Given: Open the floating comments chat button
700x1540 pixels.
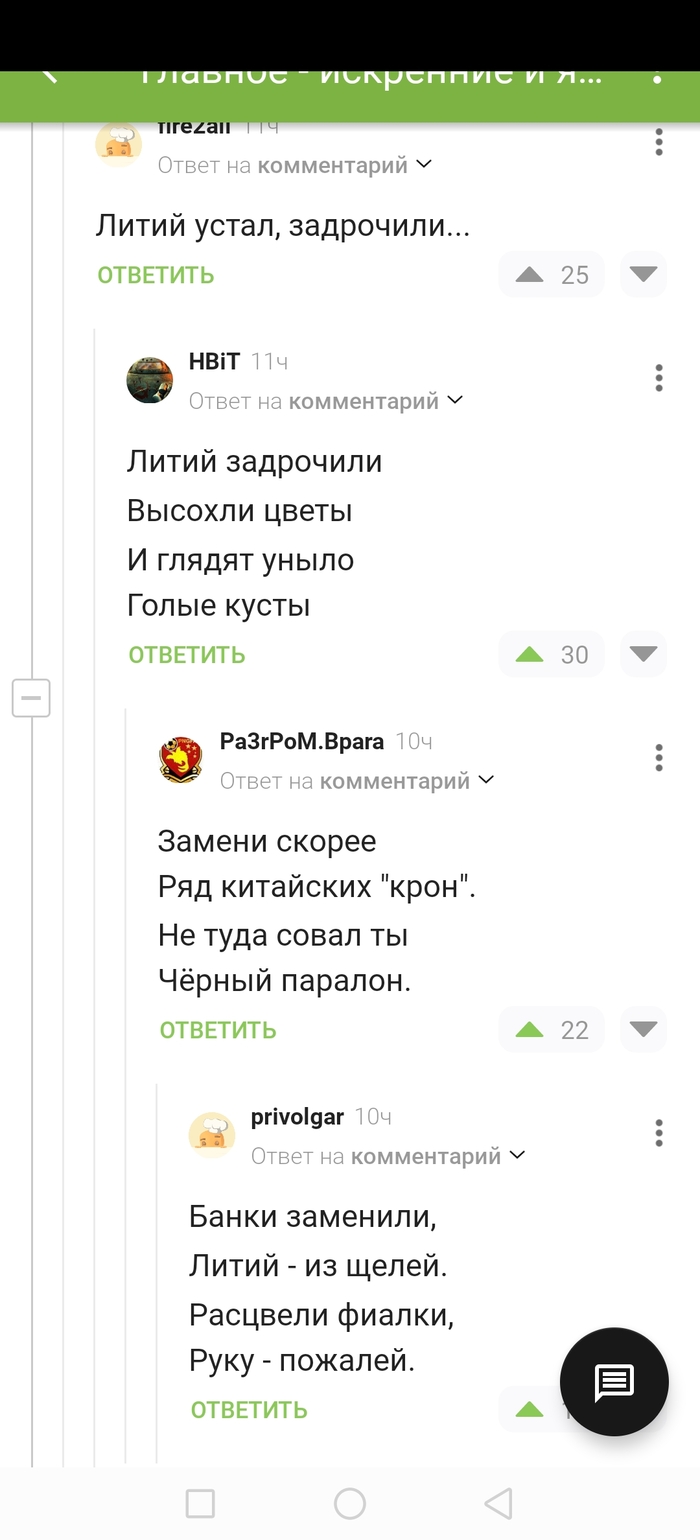Looking at the screenshot, I should (x=613, y=1381).
